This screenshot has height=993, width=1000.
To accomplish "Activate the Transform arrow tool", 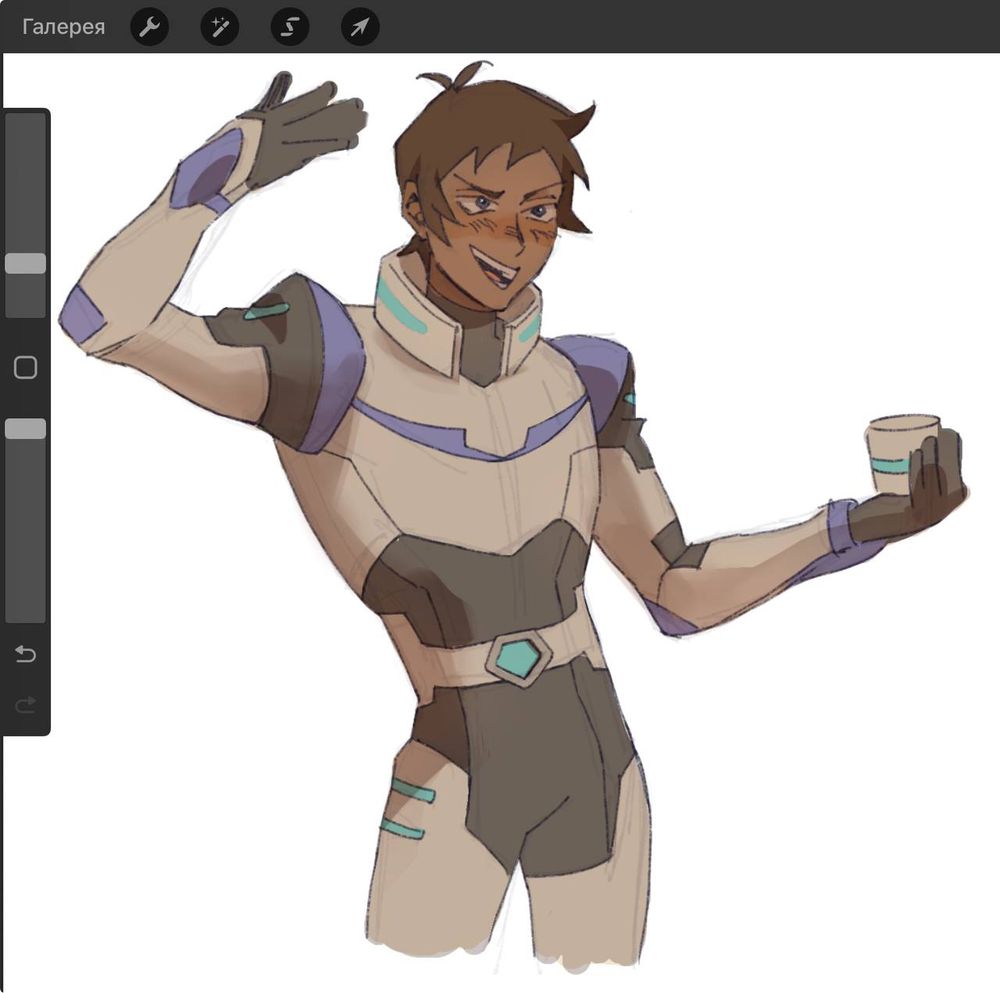I will [360, 27].
